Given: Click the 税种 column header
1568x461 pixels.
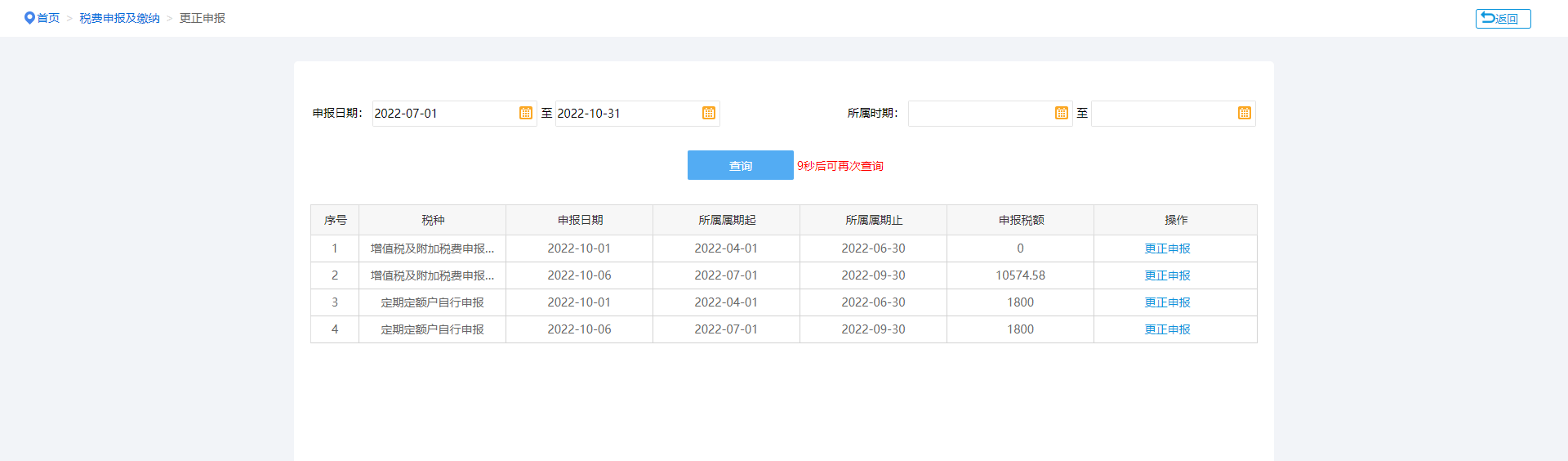Looking at the screenshot, I should pos(433,220).
